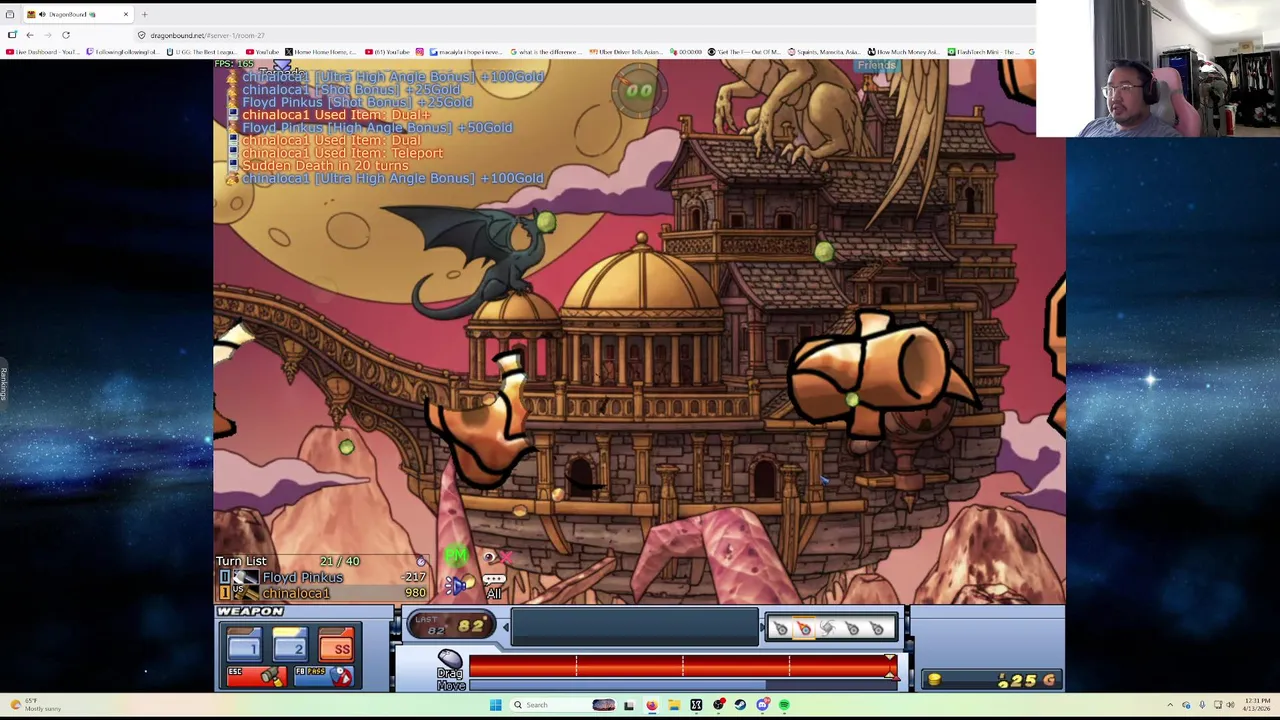Open a new browser tab
Image resolution: width=1280 pixels, height=720 pixels.
point(144,14)
